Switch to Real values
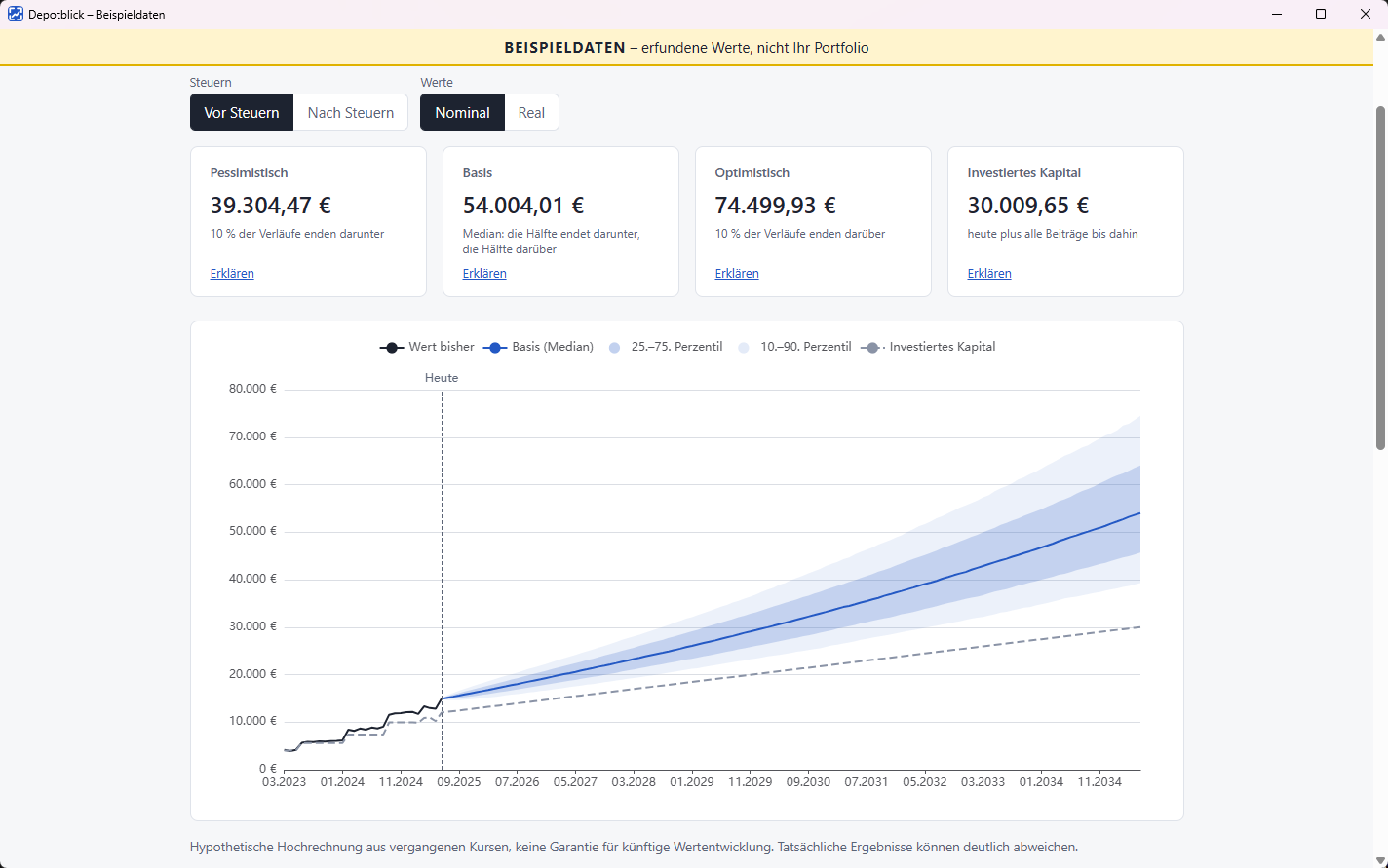The width and height of the screenshot is (1388, 868). (531, 112)
